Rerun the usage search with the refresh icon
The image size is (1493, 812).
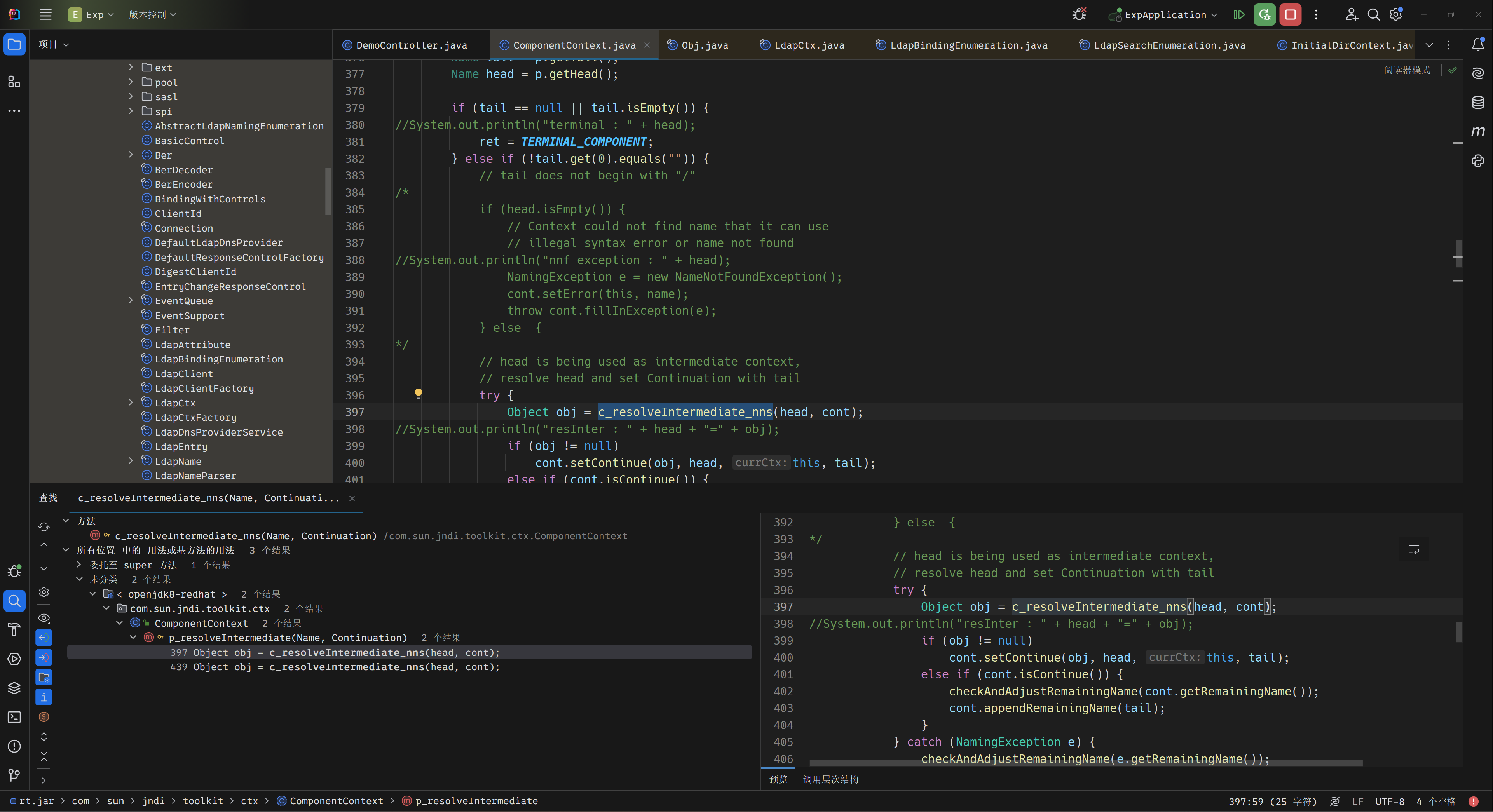click(x=44, y=527)
